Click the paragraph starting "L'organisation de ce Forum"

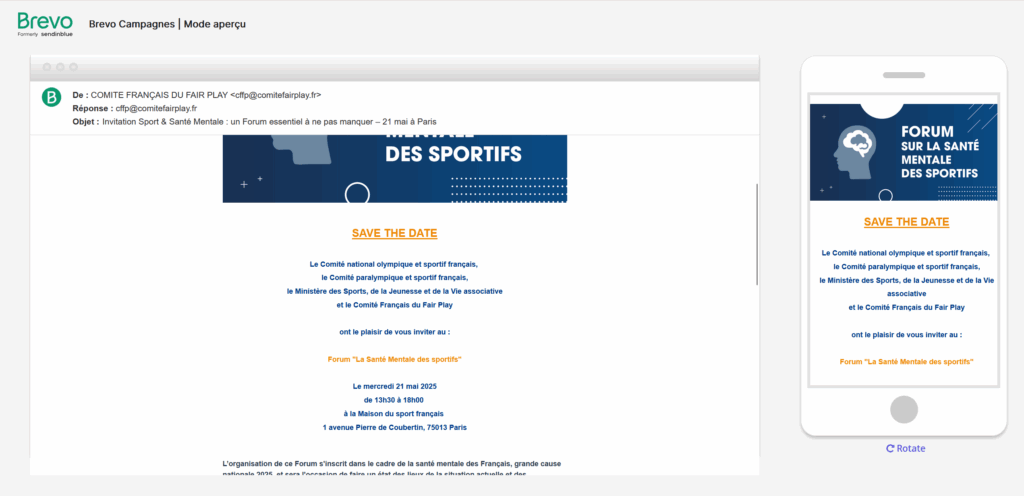[x=392, y=468]
